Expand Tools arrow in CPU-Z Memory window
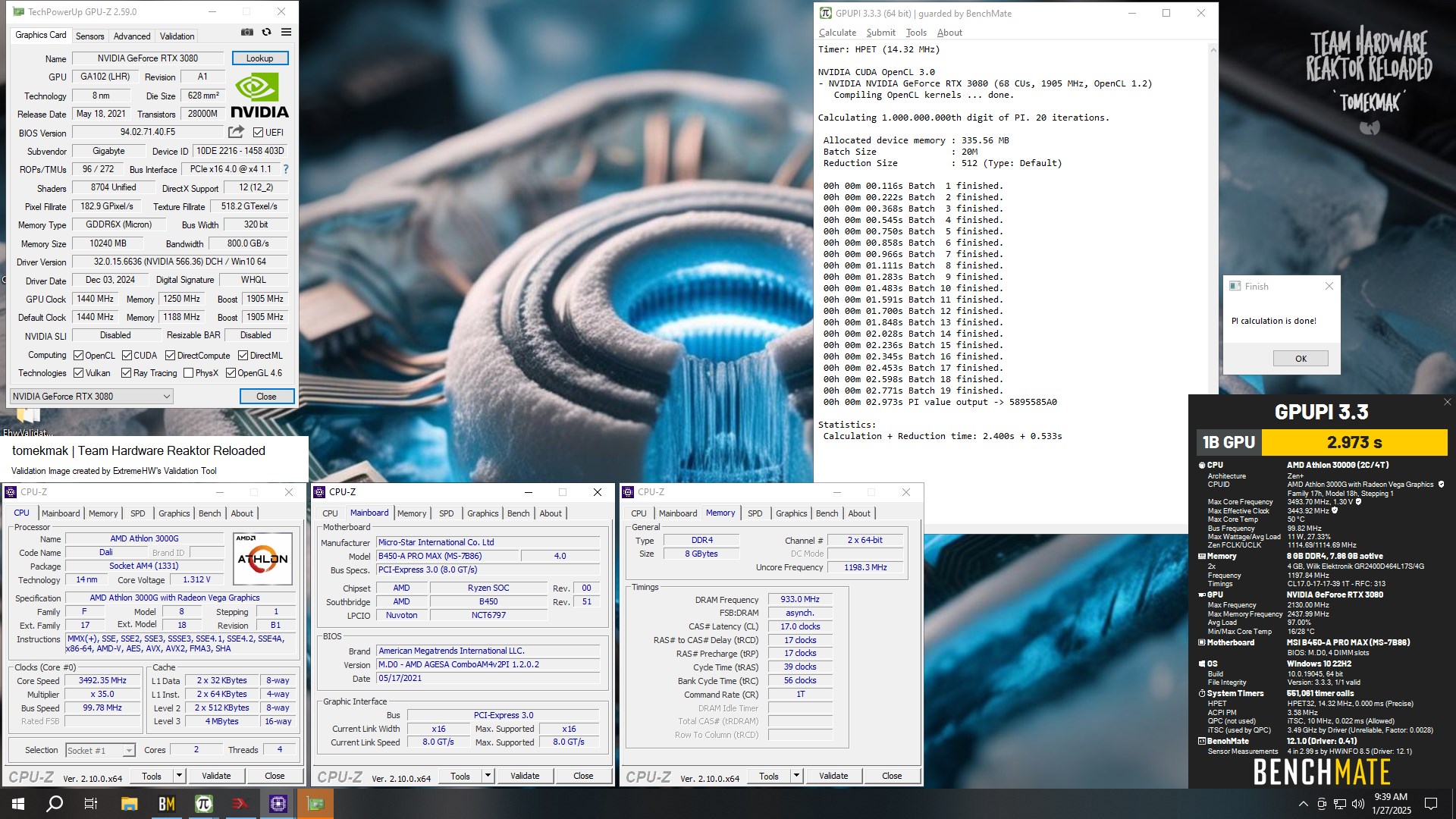Screen dimensions: 1456x819 tap(796, 776)
